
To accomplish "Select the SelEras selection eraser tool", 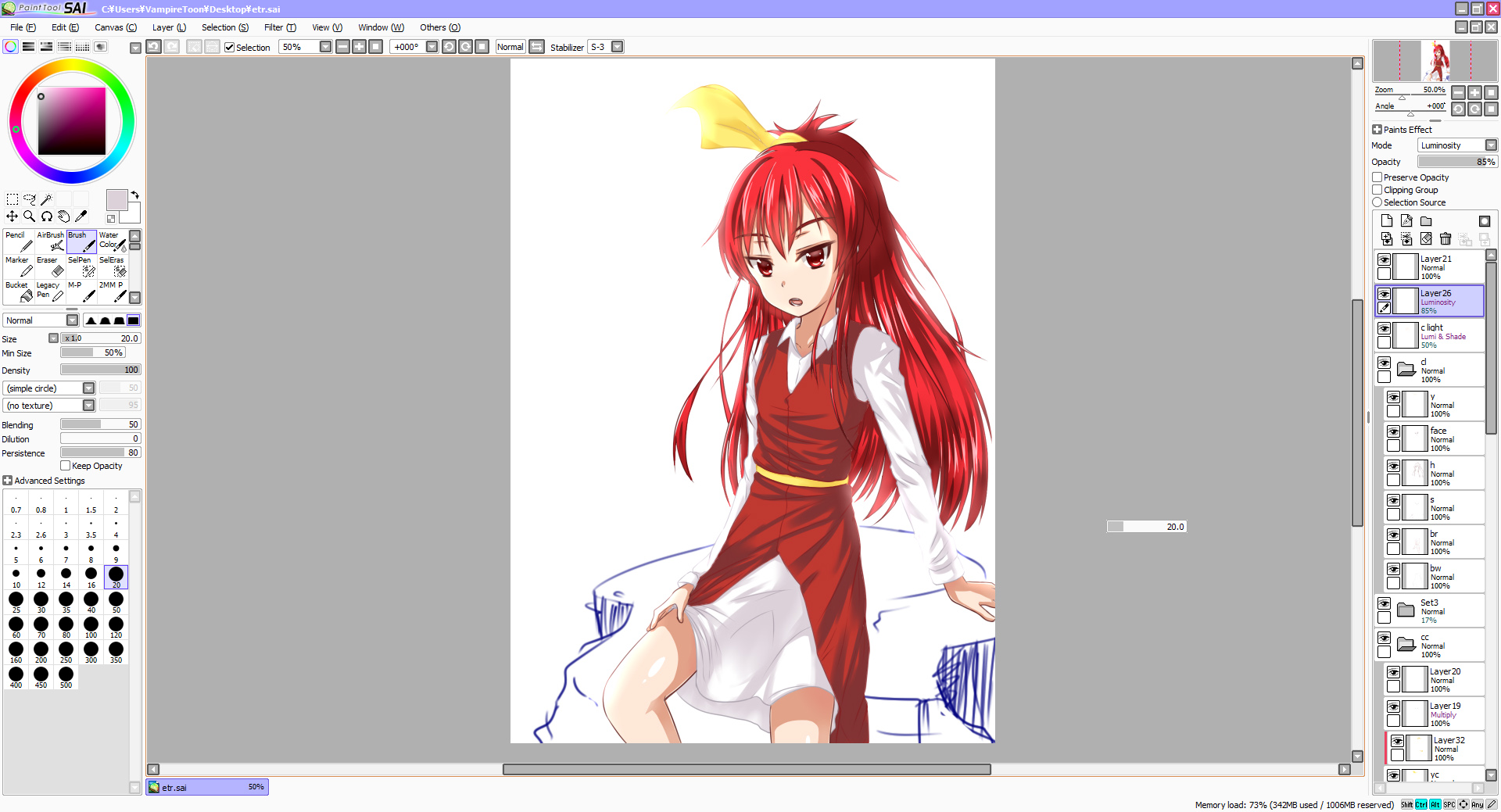I will pos(113,266).
